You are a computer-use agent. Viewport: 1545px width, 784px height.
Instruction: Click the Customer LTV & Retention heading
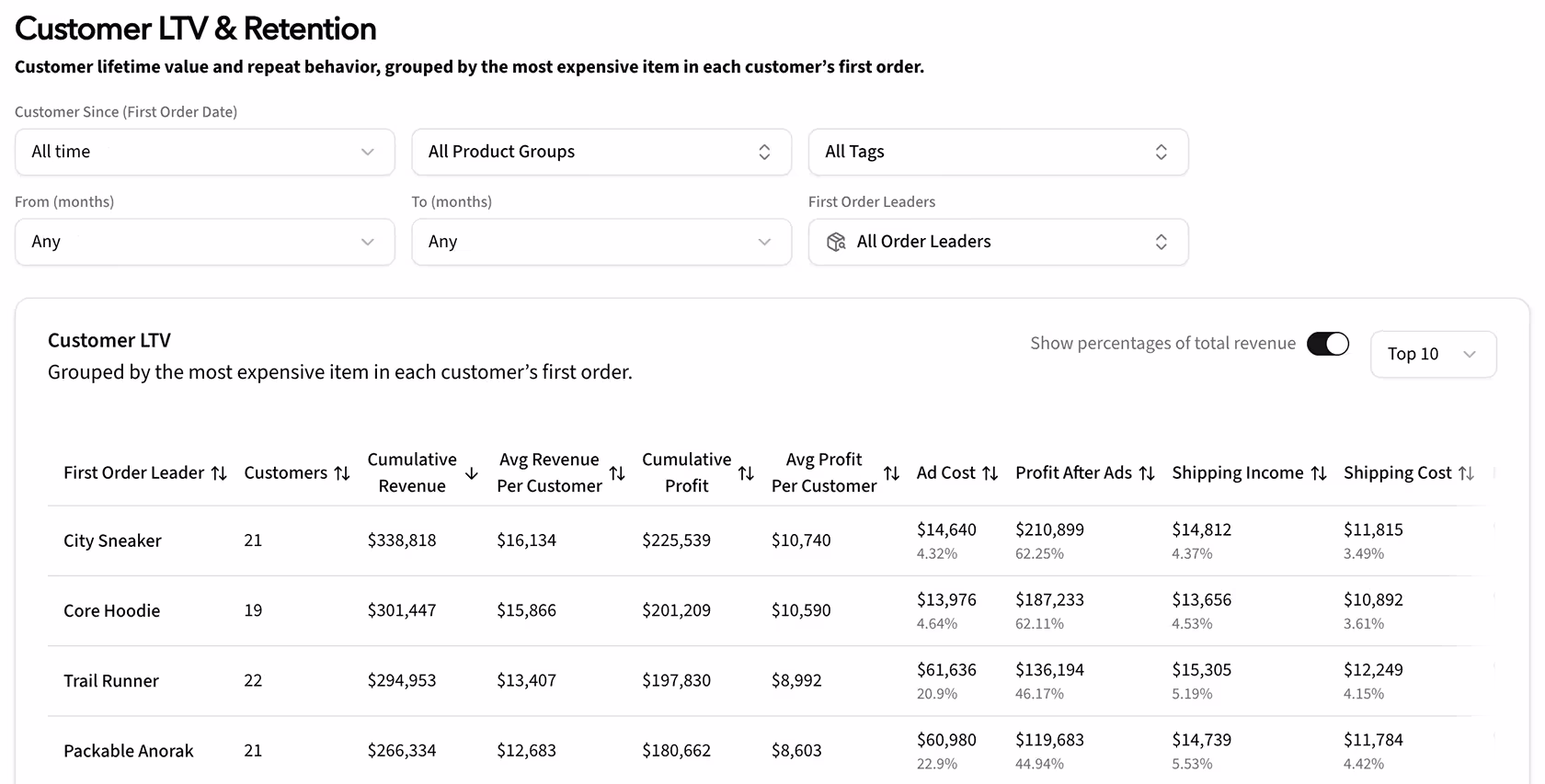coord(196,28)
